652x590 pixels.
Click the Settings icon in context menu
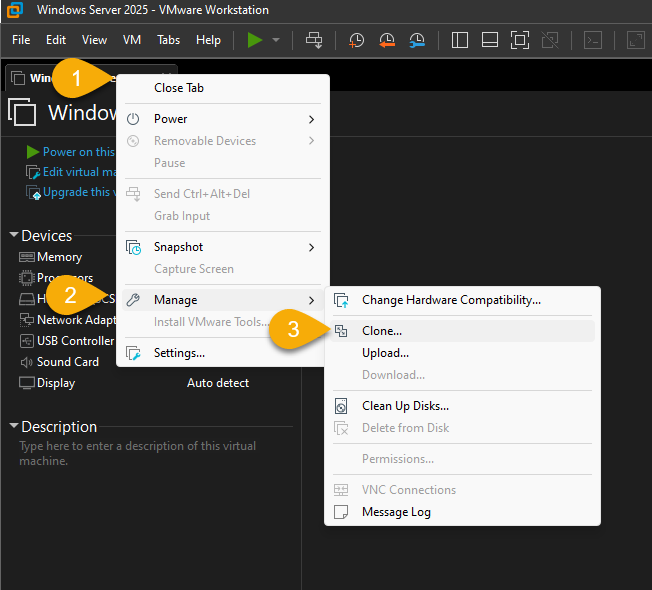click(x=133, y=353)
